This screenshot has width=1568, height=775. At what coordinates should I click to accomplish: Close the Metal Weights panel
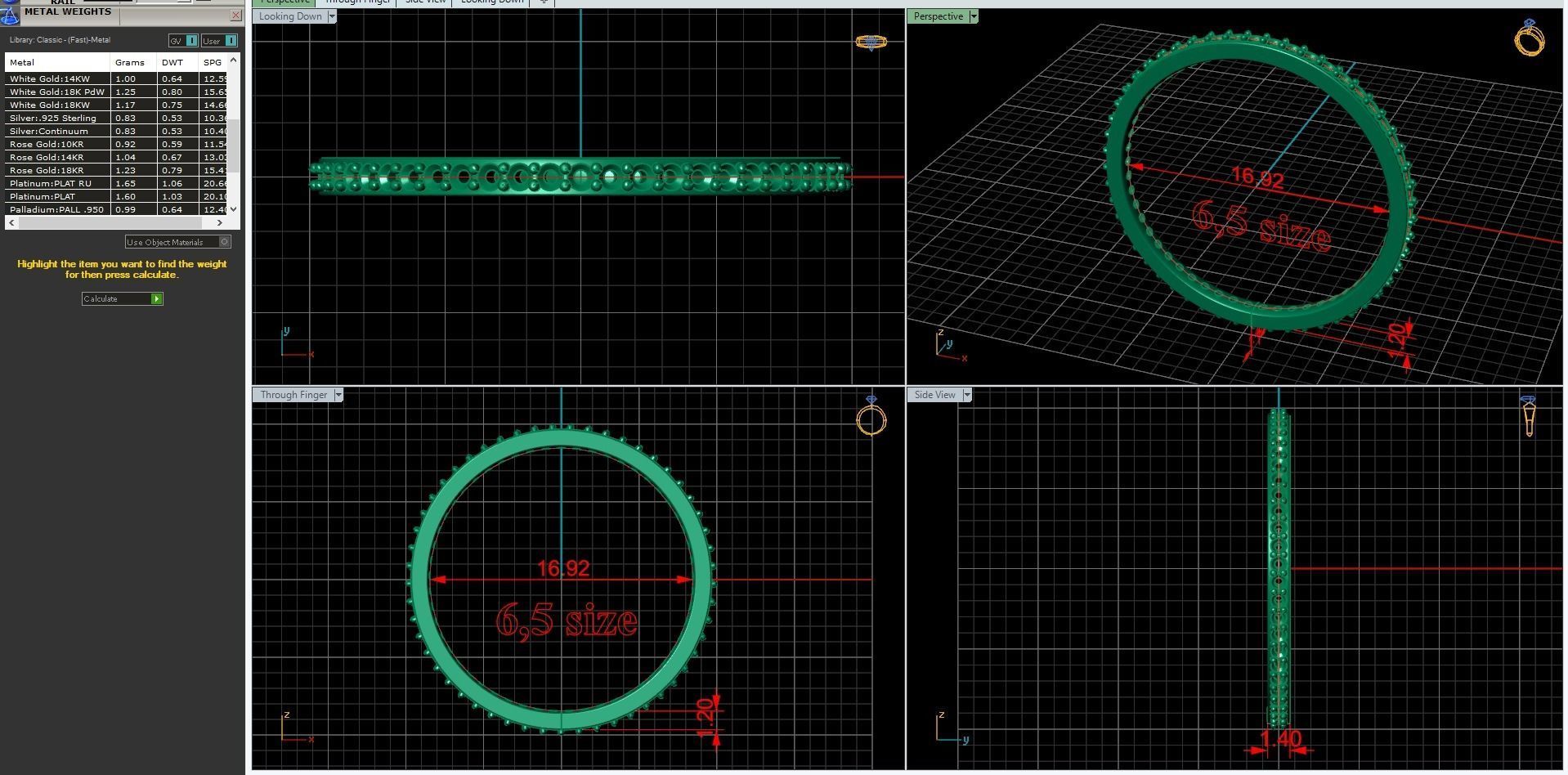point(235,15)
